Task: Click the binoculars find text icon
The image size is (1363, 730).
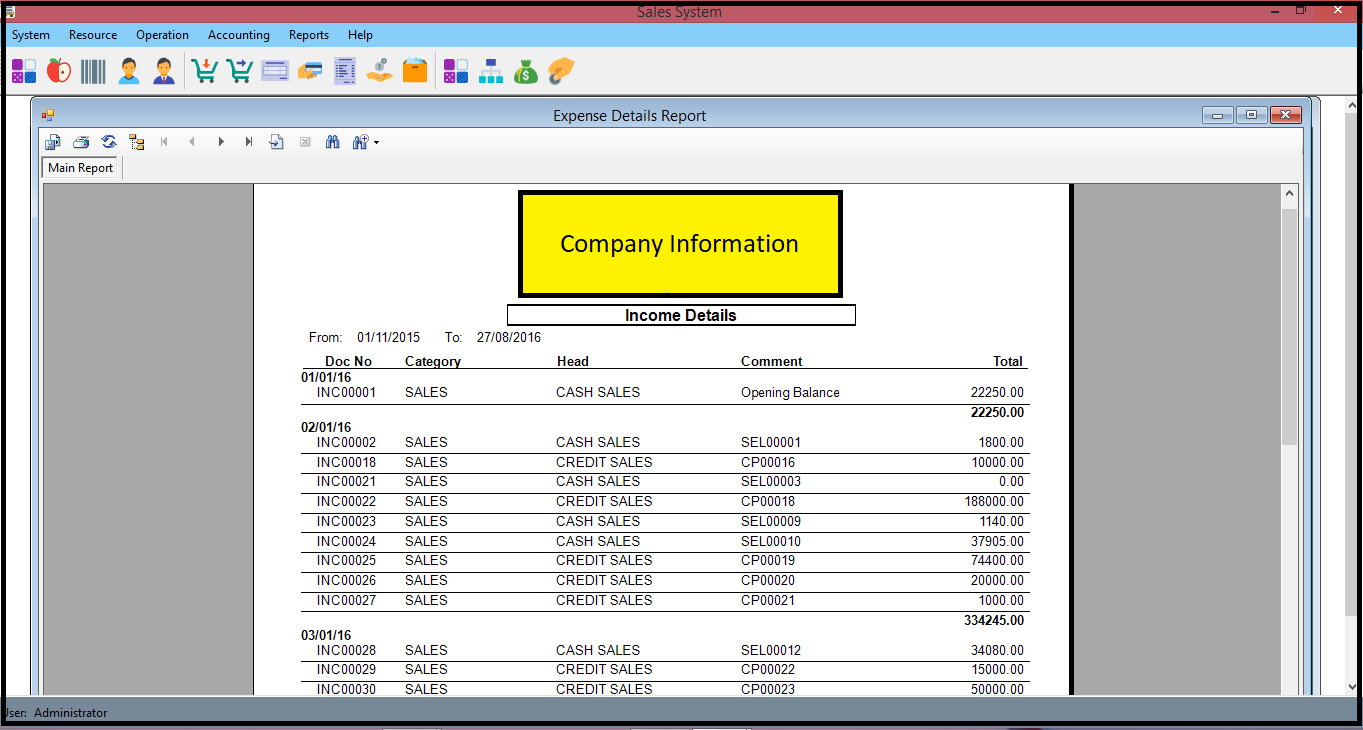Action: [x=333, y=142]
